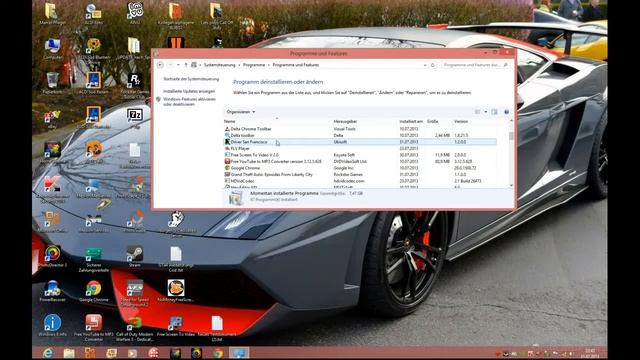The width and height of the screenshot is (640, 360).
Task: Open the eBay desktop shortcut
Action: 53,118
